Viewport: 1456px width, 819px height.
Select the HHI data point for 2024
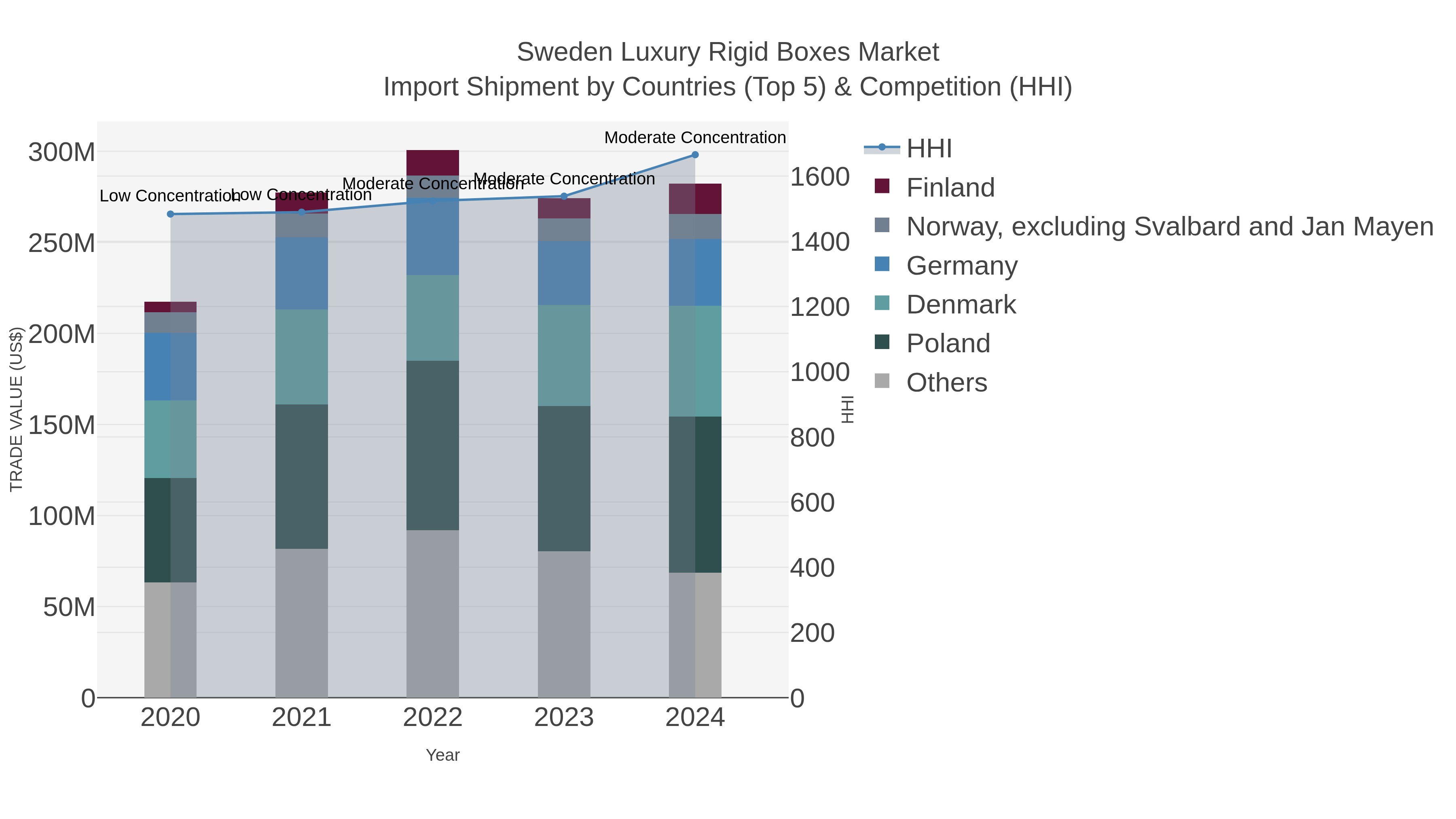(695, 155)
